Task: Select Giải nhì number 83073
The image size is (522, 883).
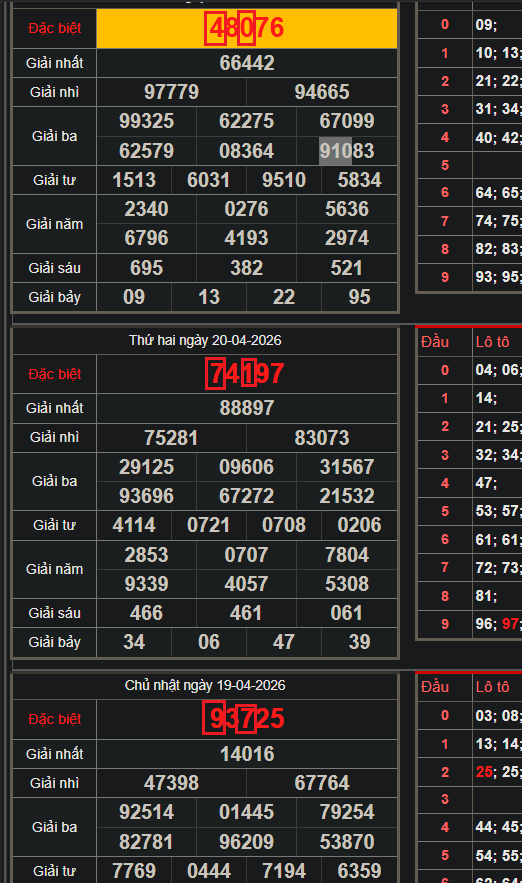Action: 322,438
